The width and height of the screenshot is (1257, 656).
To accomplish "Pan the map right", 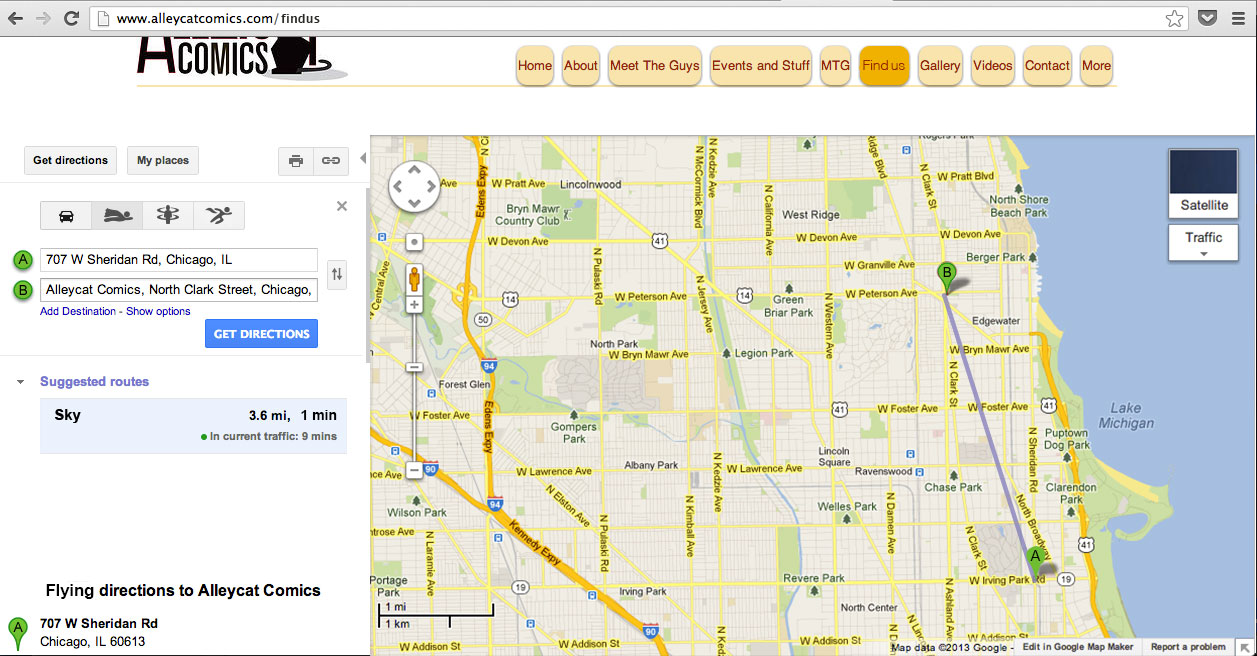I will pyautogui.click(x=431, y=186).
